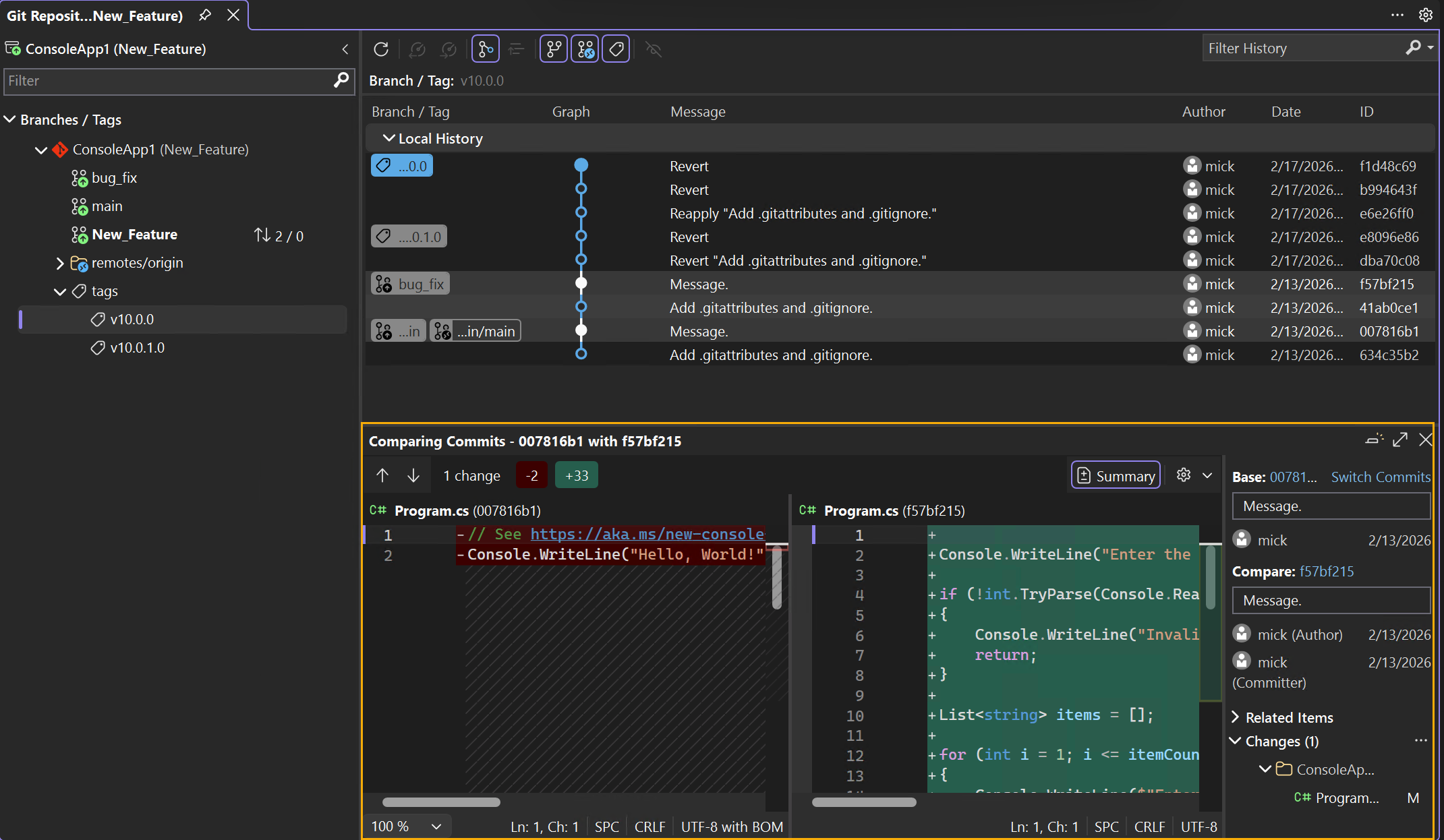Select the bug_fix branch

[x=114, y=177]
